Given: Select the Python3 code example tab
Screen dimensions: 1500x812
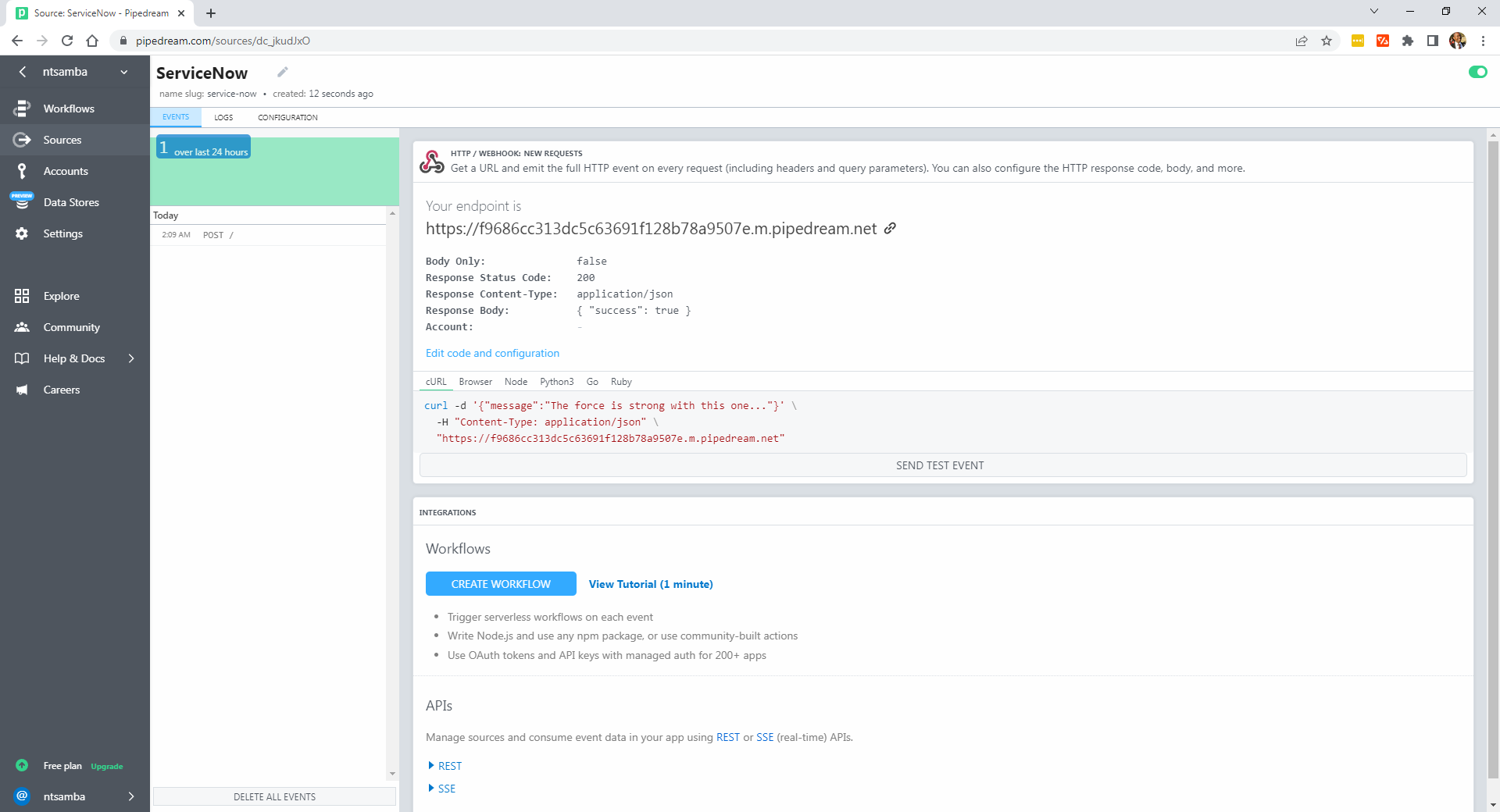Looking at the screenshot, I should (556, 382).
